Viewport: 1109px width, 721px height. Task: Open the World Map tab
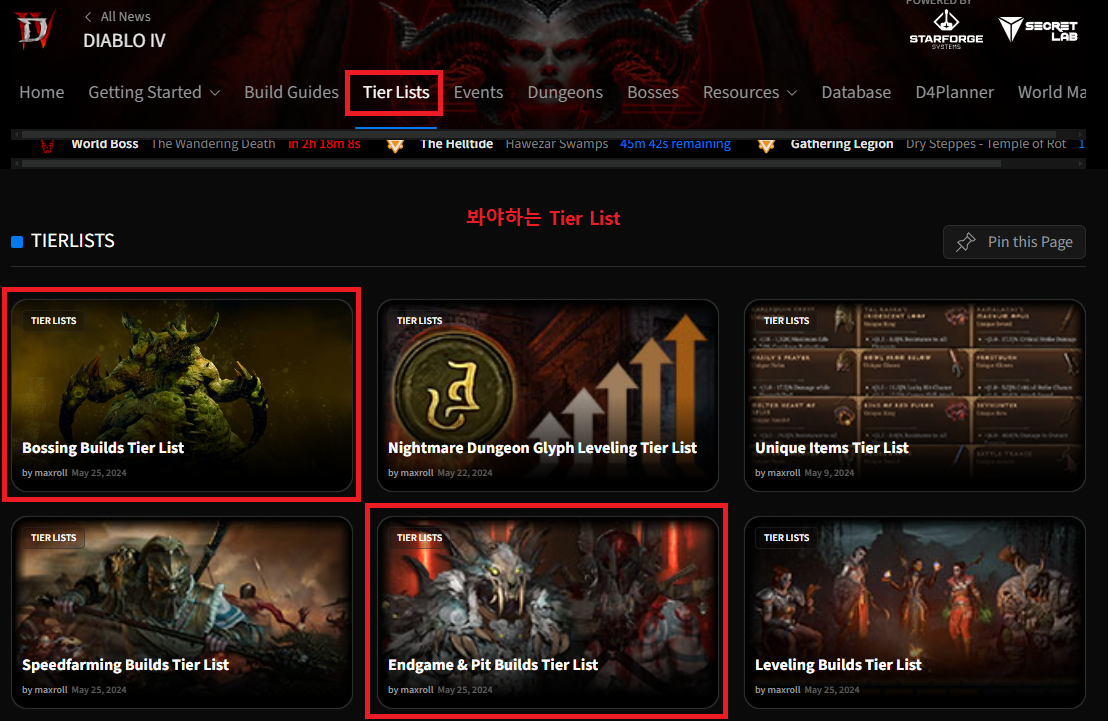pyautogui.click(x=1052, y=93)
